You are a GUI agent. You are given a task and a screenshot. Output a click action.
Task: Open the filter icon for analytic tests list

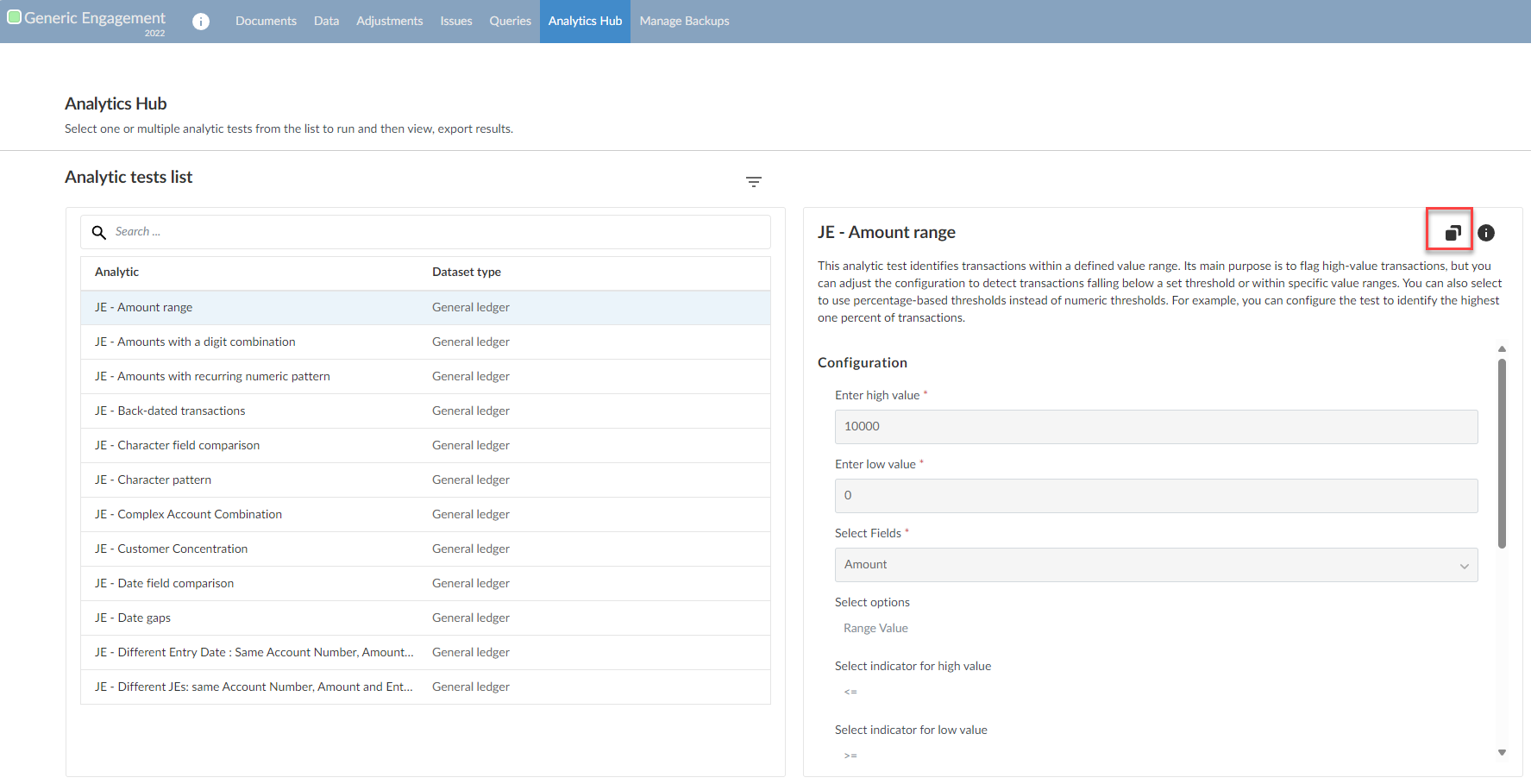pos(754,182)
